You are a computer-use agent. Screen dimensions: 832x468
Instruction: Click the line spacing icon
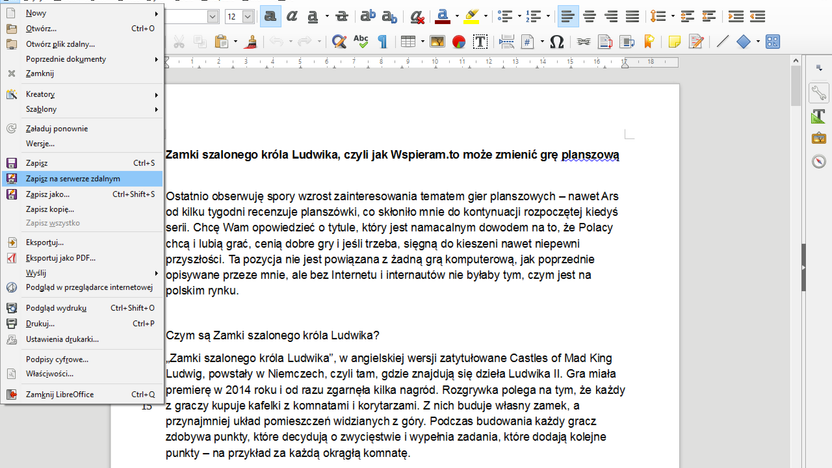tap(658, 16)
